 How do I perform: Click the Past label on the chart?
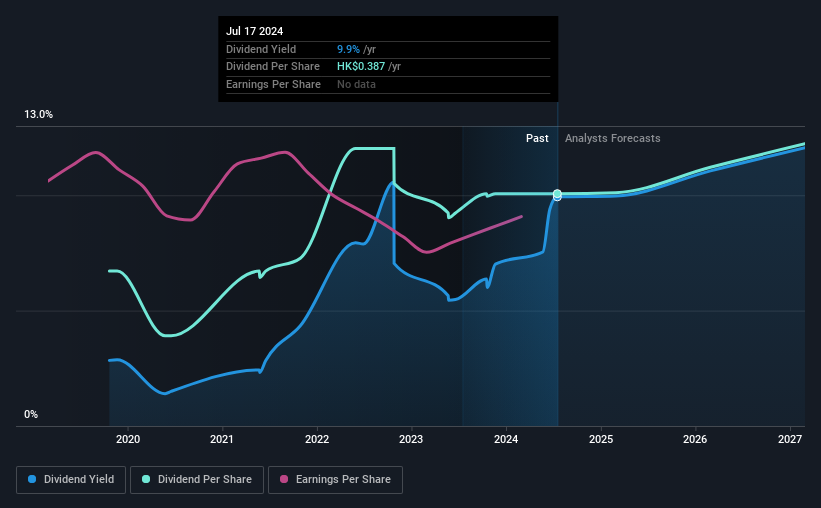tap(537, 138)
